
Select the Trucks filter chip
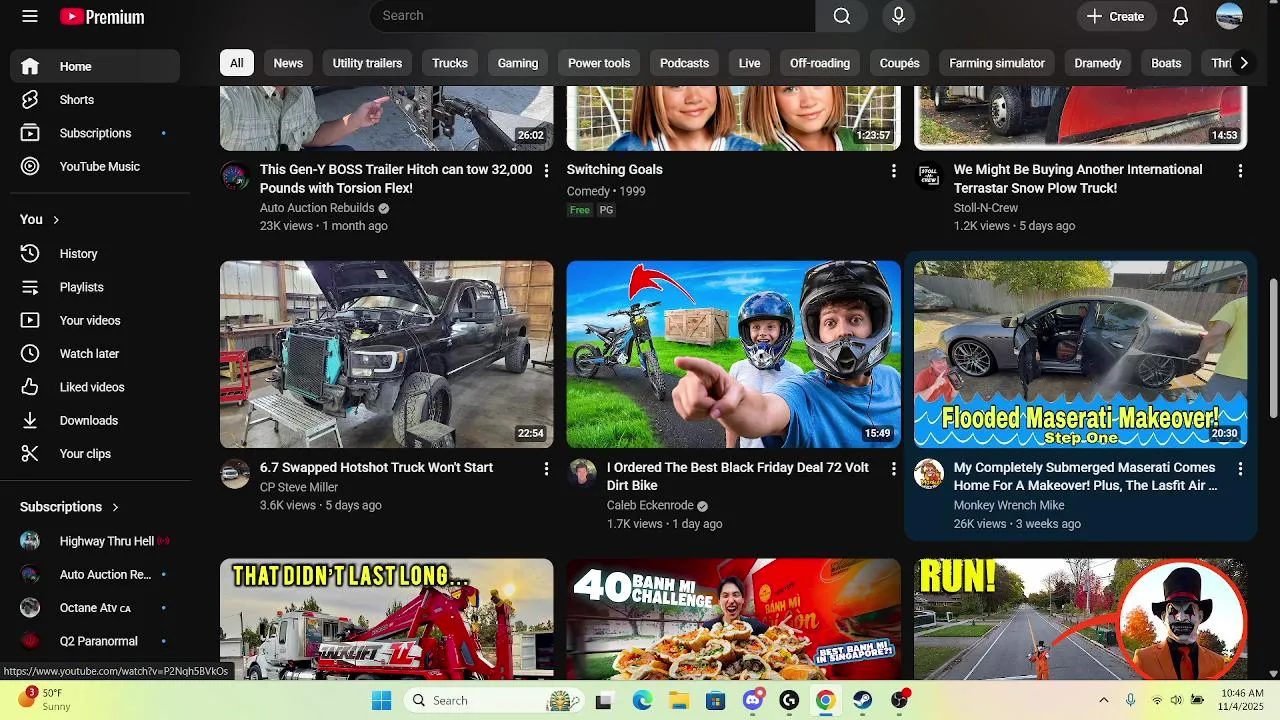450,63
